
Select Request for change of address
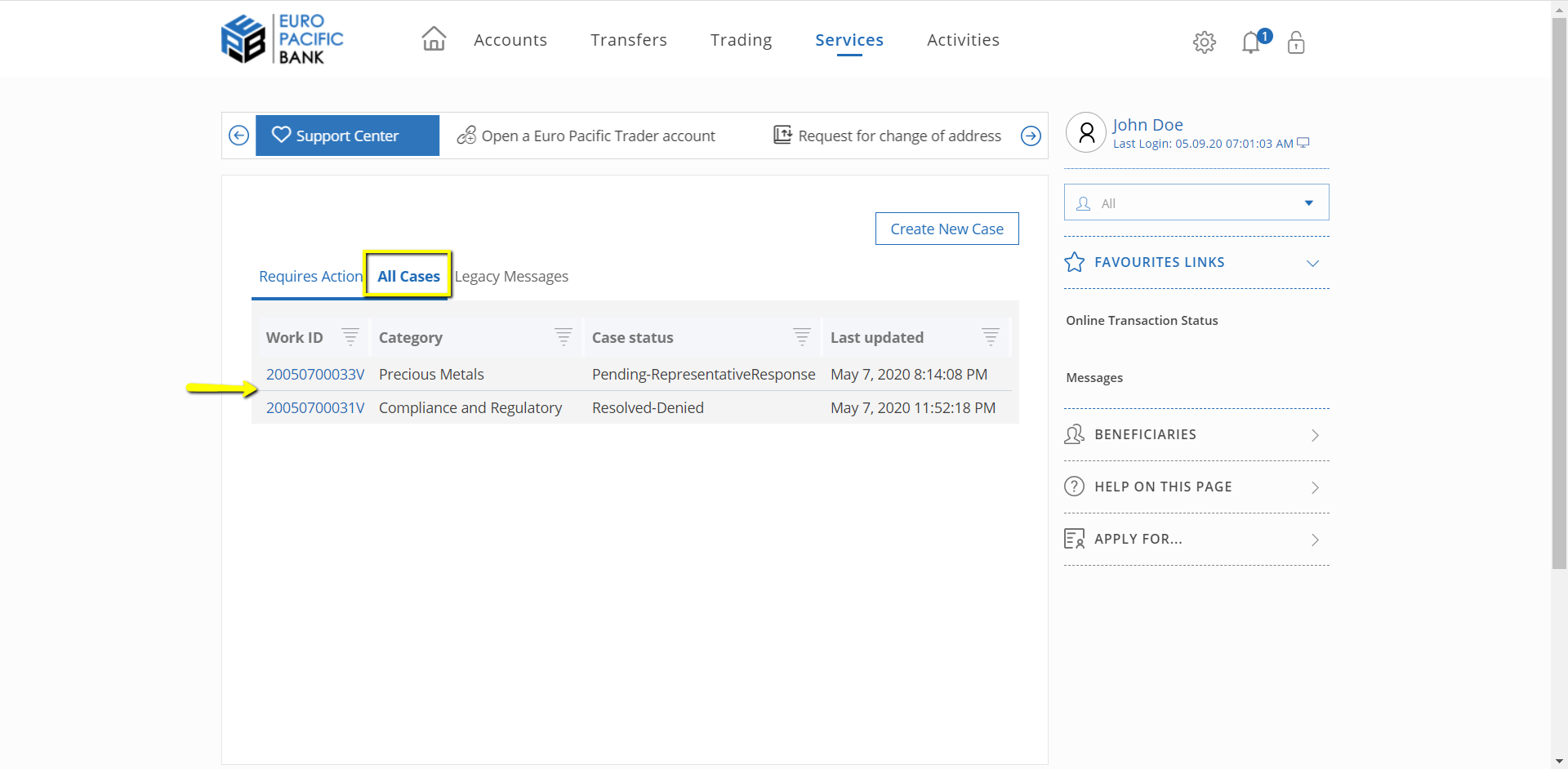(888, 136)
